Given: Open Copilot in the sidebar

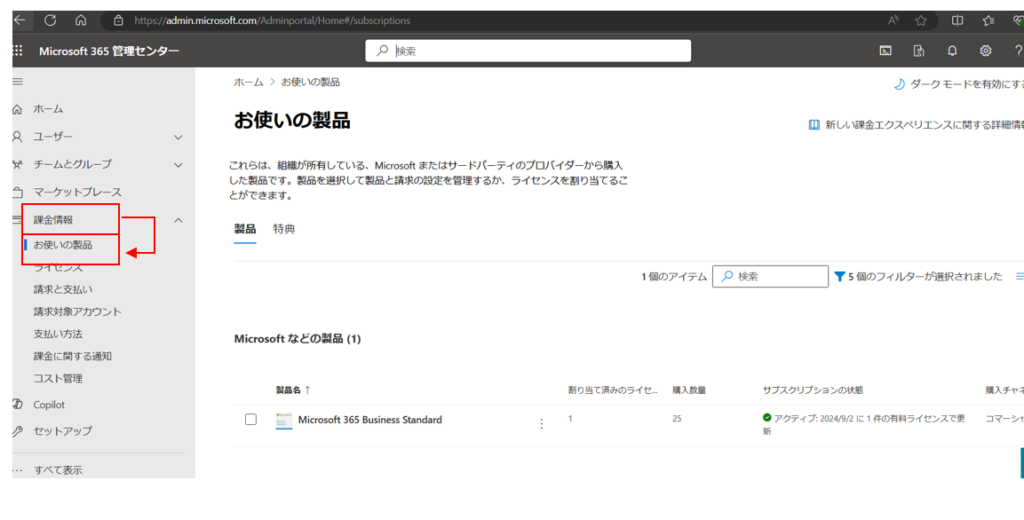Looking at the screenshot, I should (49, 405).
